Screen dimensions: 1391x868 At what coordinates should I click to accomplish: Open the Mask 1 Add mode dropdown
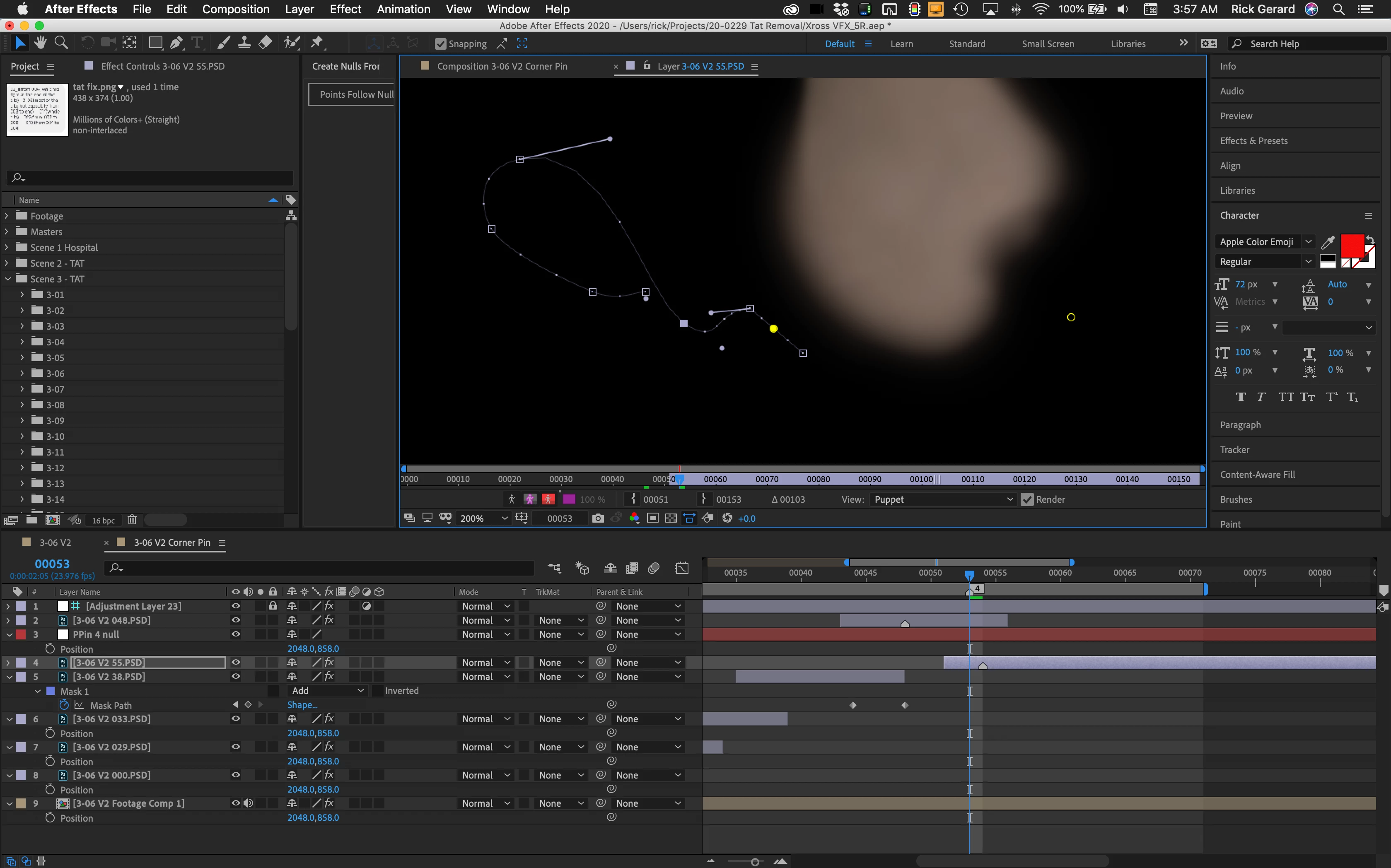coord(327,691)
